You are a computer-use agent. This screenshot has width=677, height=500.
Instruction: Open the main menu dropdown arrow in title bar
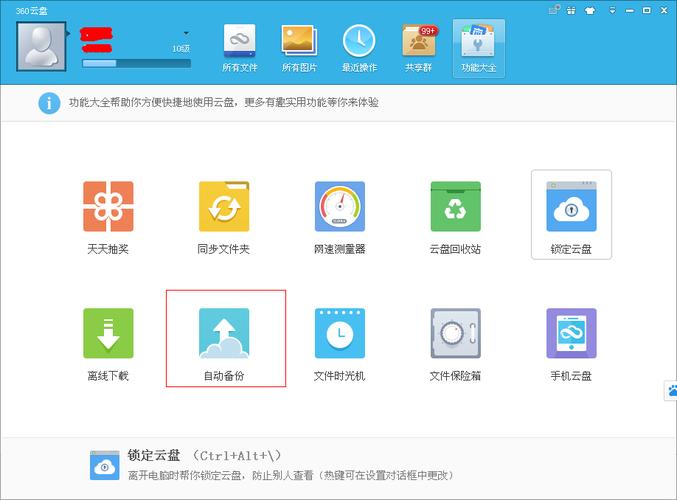[612, 10]
